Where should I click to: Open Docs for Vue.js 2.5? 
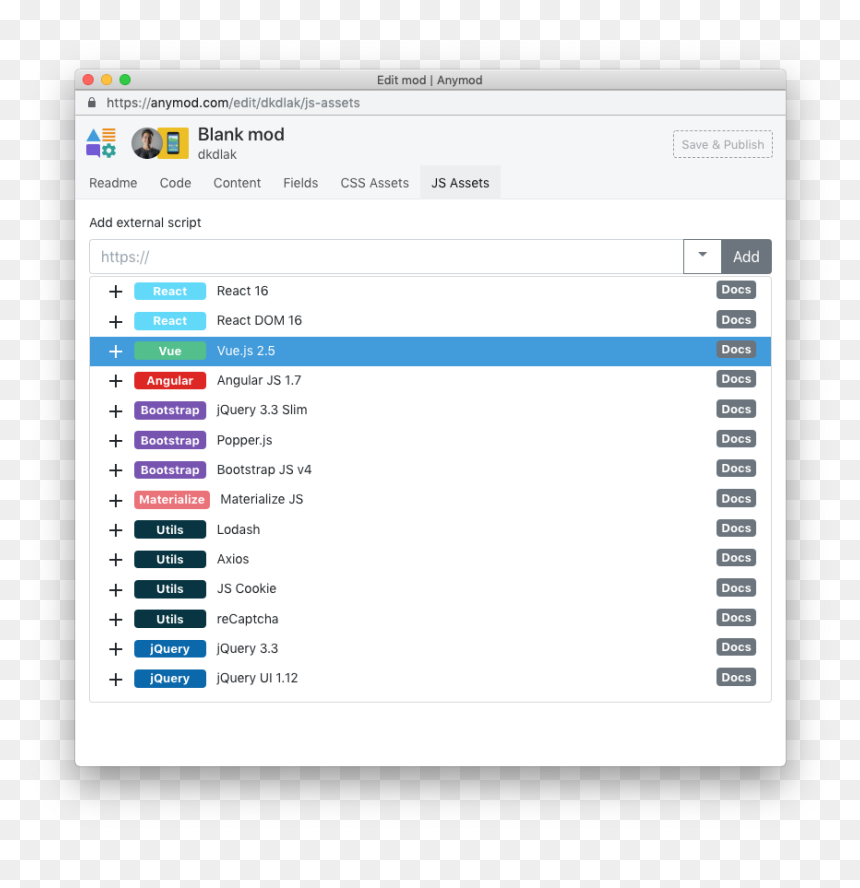point(736,349)
